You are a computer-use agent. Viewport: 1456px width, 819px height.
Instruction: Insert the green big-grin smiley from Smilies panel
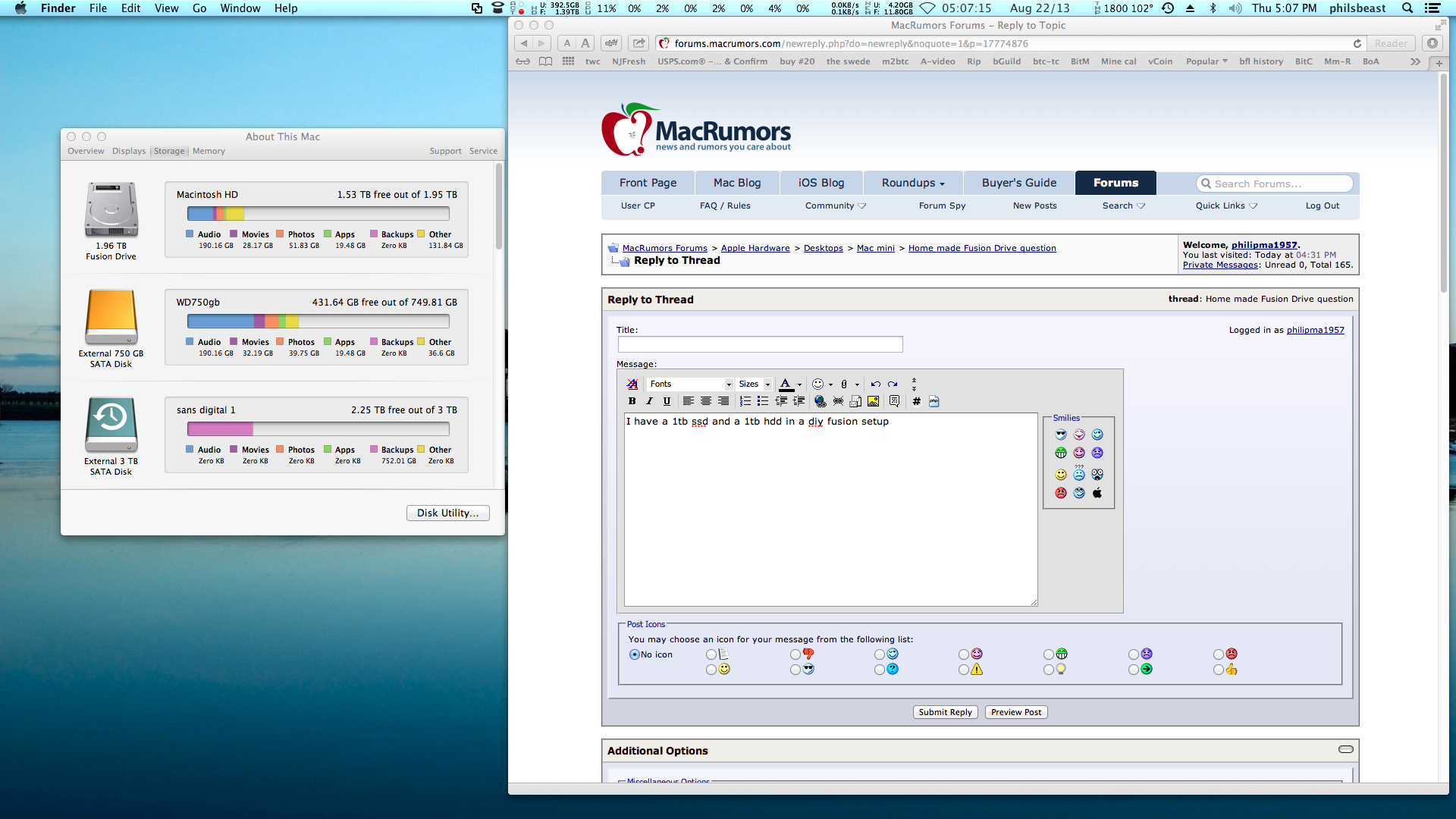pyautogui.click(x=1060, y=453)
